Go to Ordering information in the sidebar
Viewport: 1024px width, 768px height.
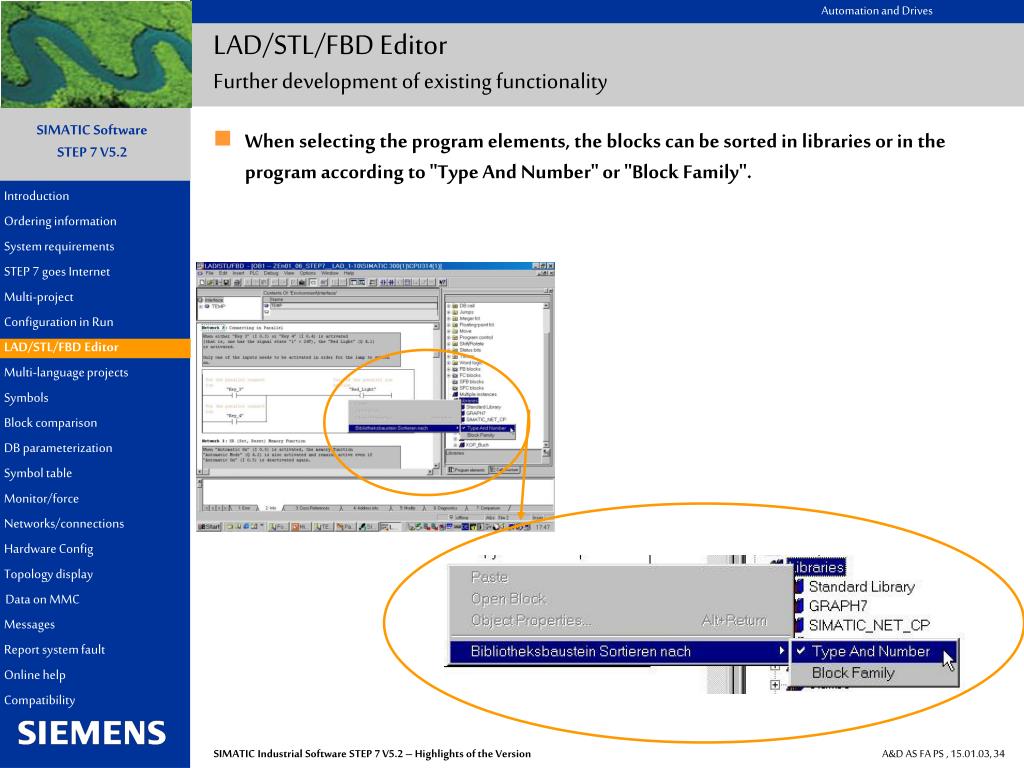[x=60, y=221]
